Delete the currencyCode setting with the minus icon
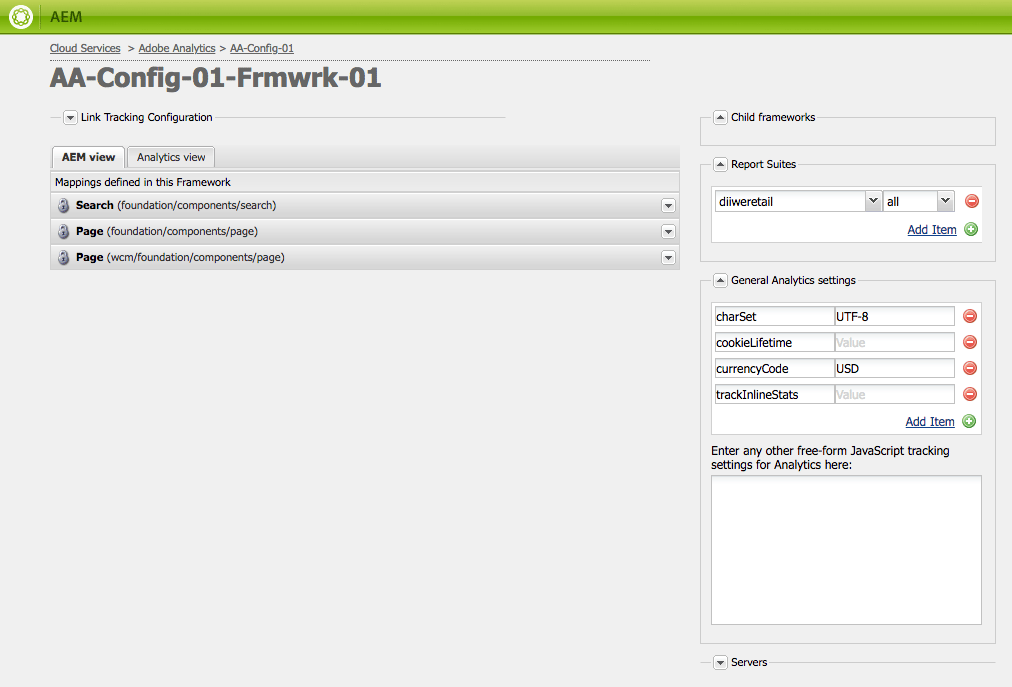 click(969, 367)
